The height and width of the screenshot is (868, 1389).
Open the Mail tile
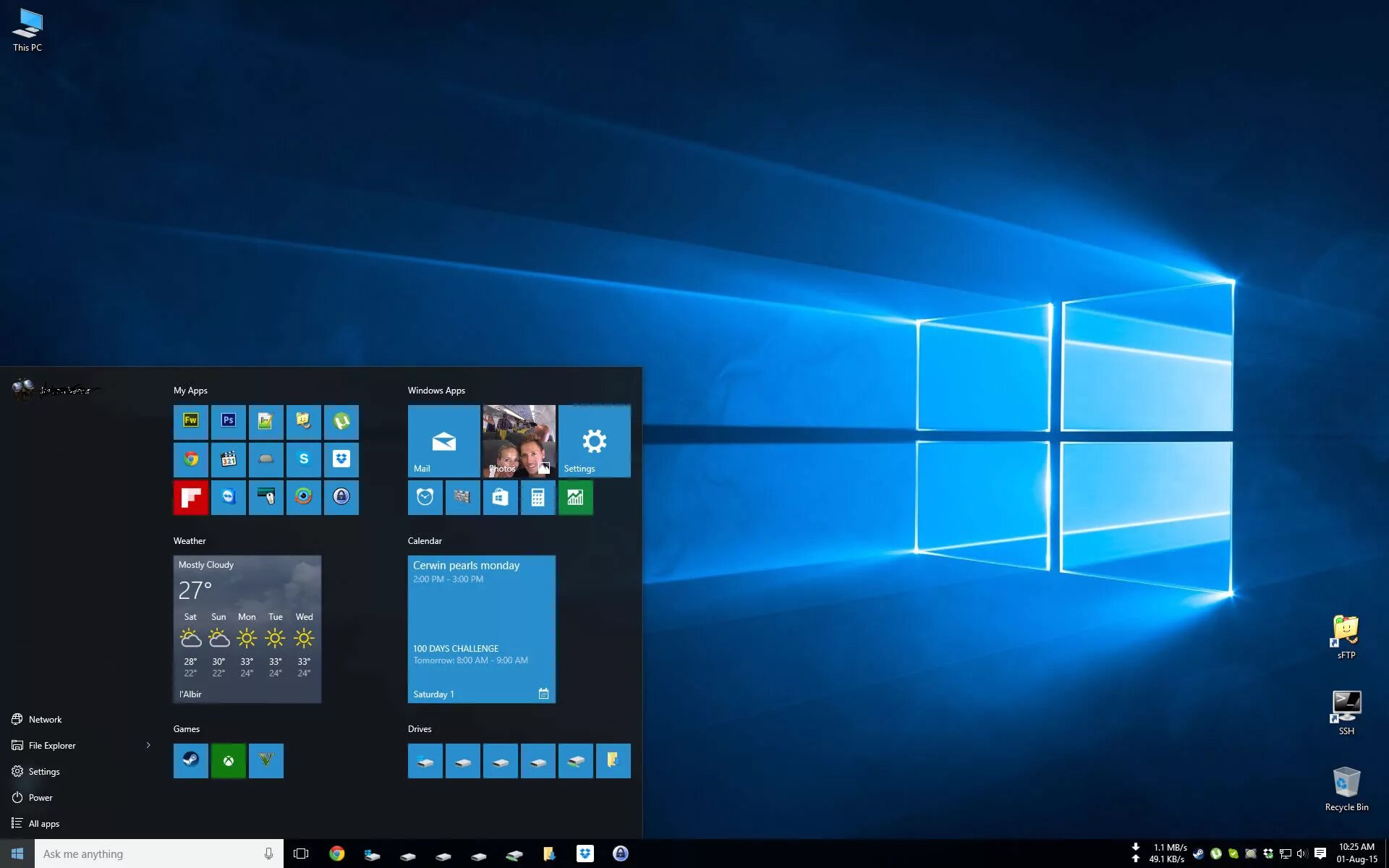[x=443, y=441]
